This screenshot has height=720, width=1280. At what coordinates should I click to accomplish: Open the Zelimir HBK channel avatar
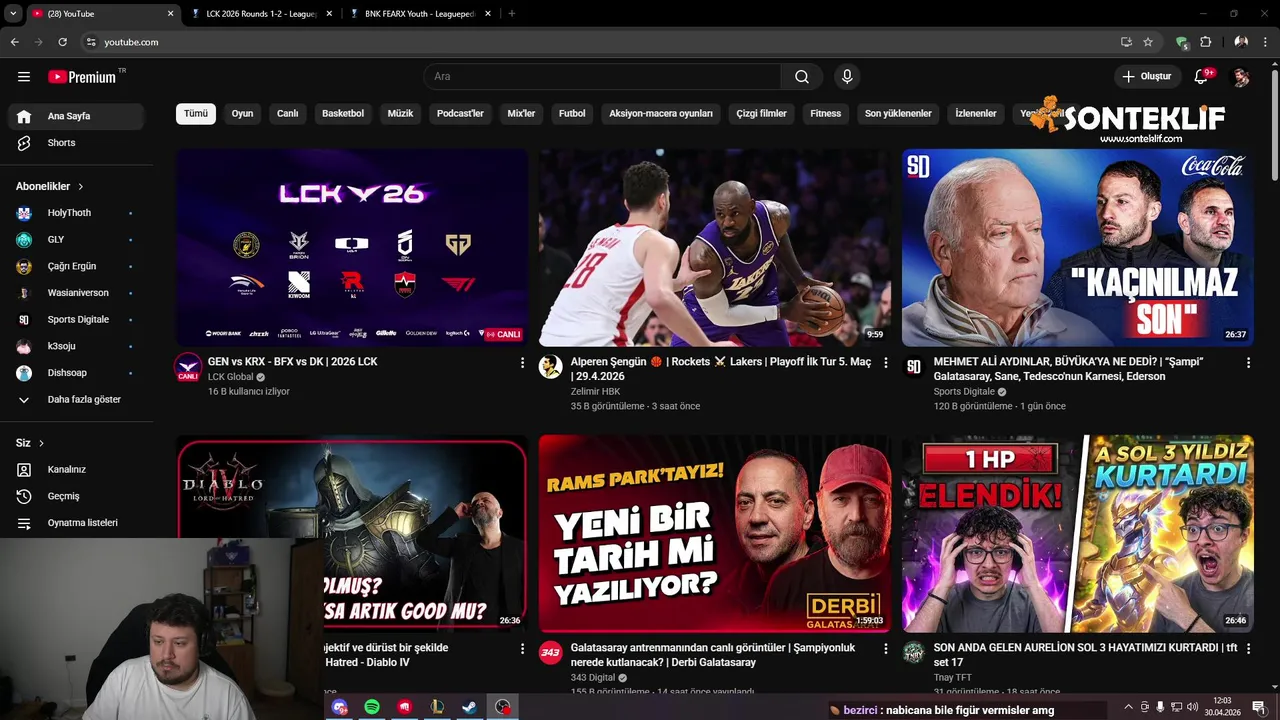point(551,367)
